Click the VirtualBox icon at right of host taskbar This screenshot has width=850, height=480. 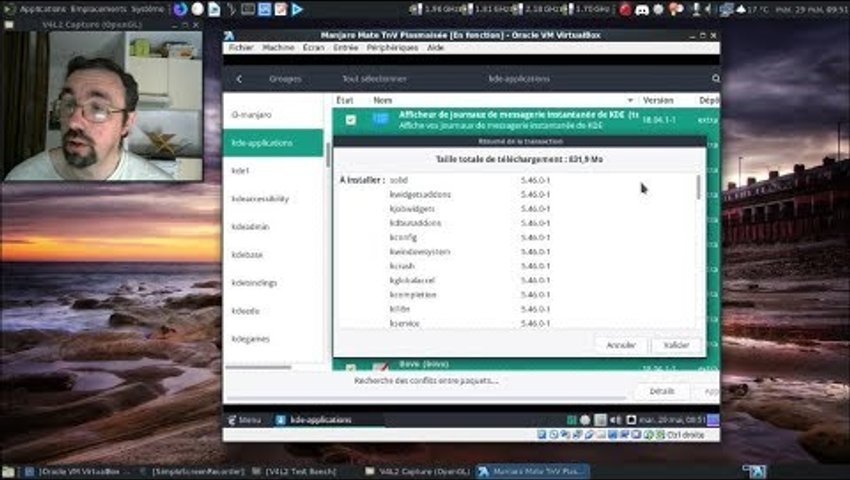pyautogui.click(x=755, y=472)
